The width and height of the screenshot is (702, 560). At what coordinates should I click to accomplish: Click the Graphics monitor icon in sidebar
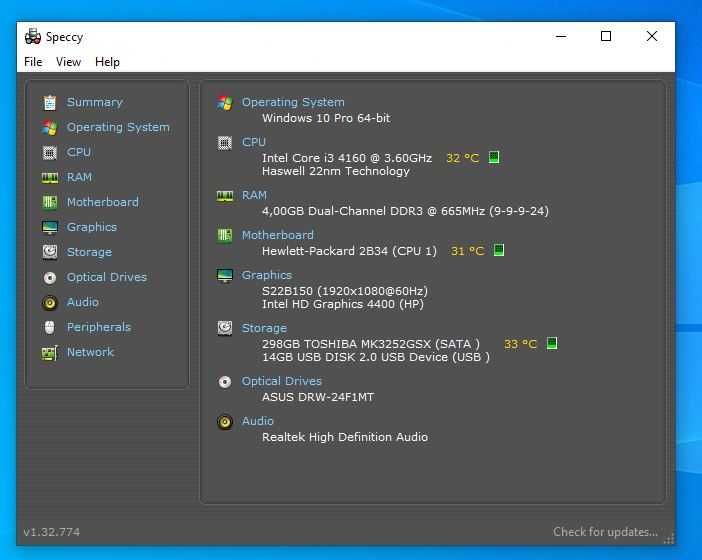50,227
